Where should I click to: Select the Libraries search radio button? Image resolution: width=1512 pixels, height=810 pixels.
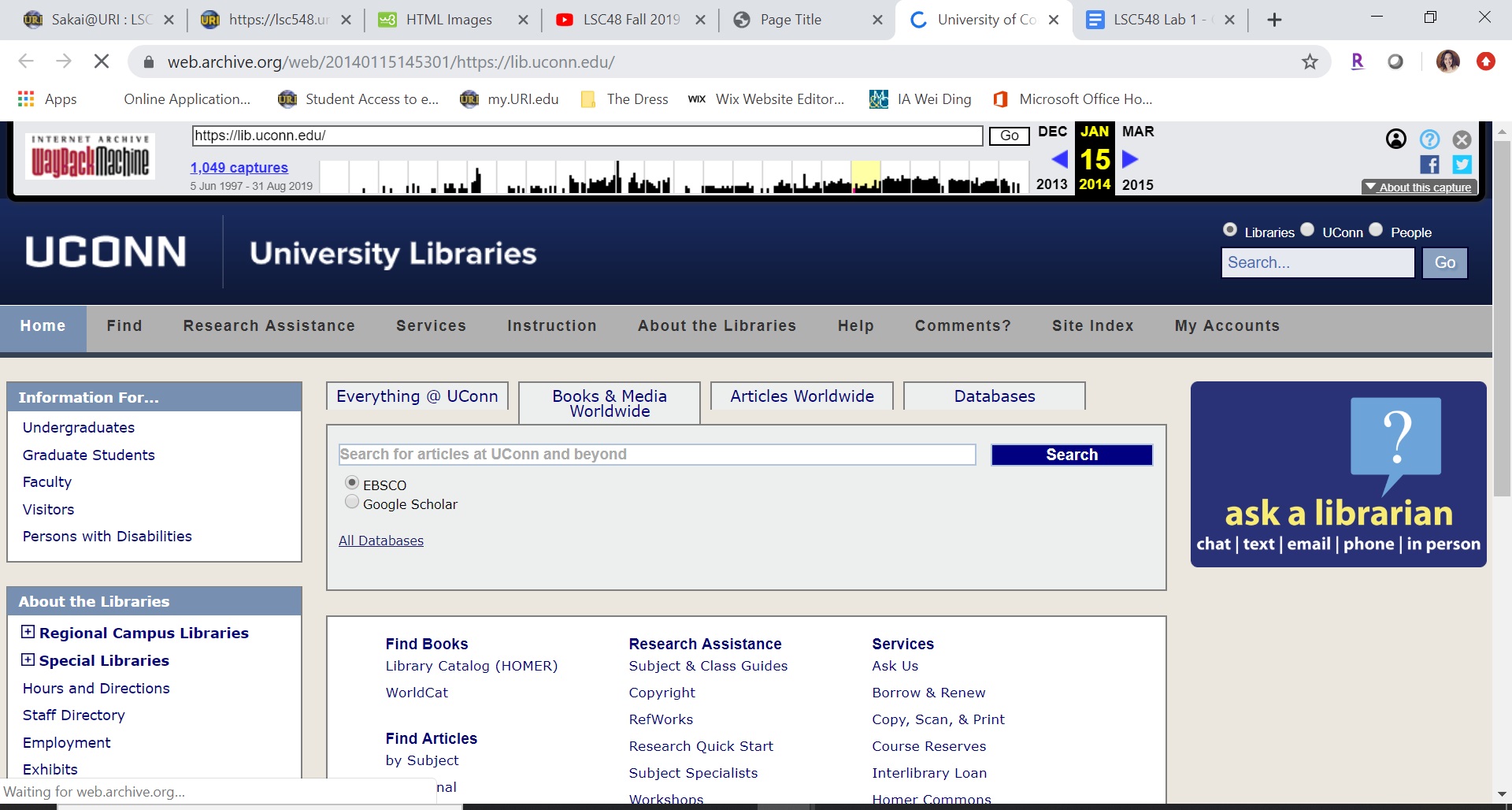point(1230,229)
